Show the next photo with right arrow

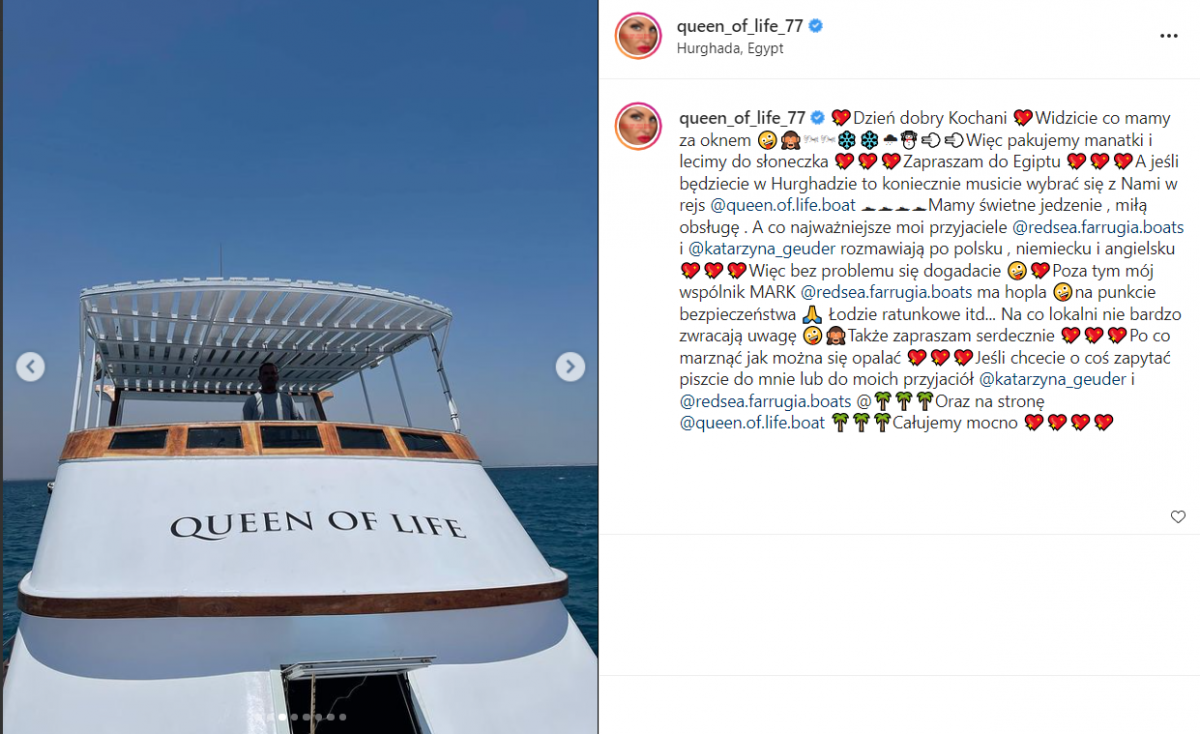point(570,367)
